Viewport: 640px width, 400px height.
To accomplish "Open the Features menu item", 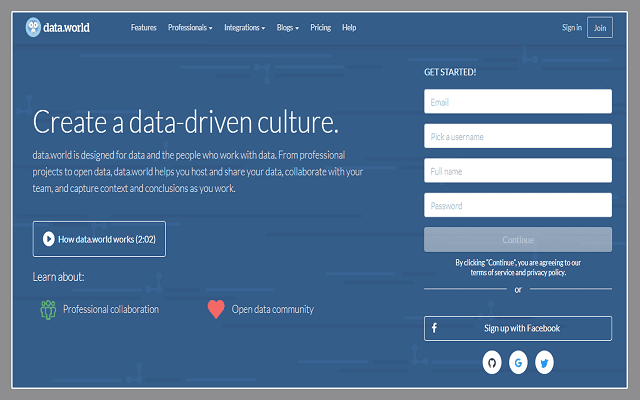I will (x=143, y=28).
